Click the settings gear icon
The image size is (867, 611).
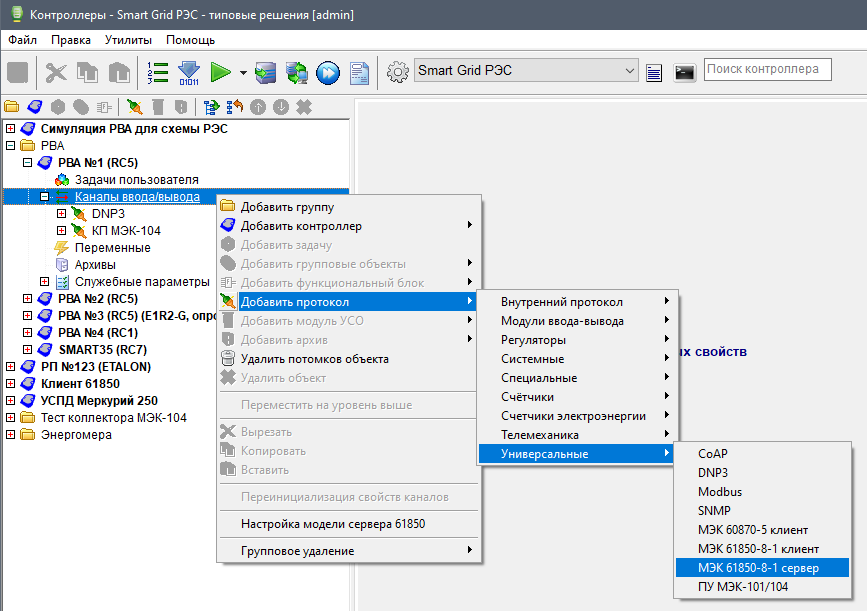tap(398, 71)
